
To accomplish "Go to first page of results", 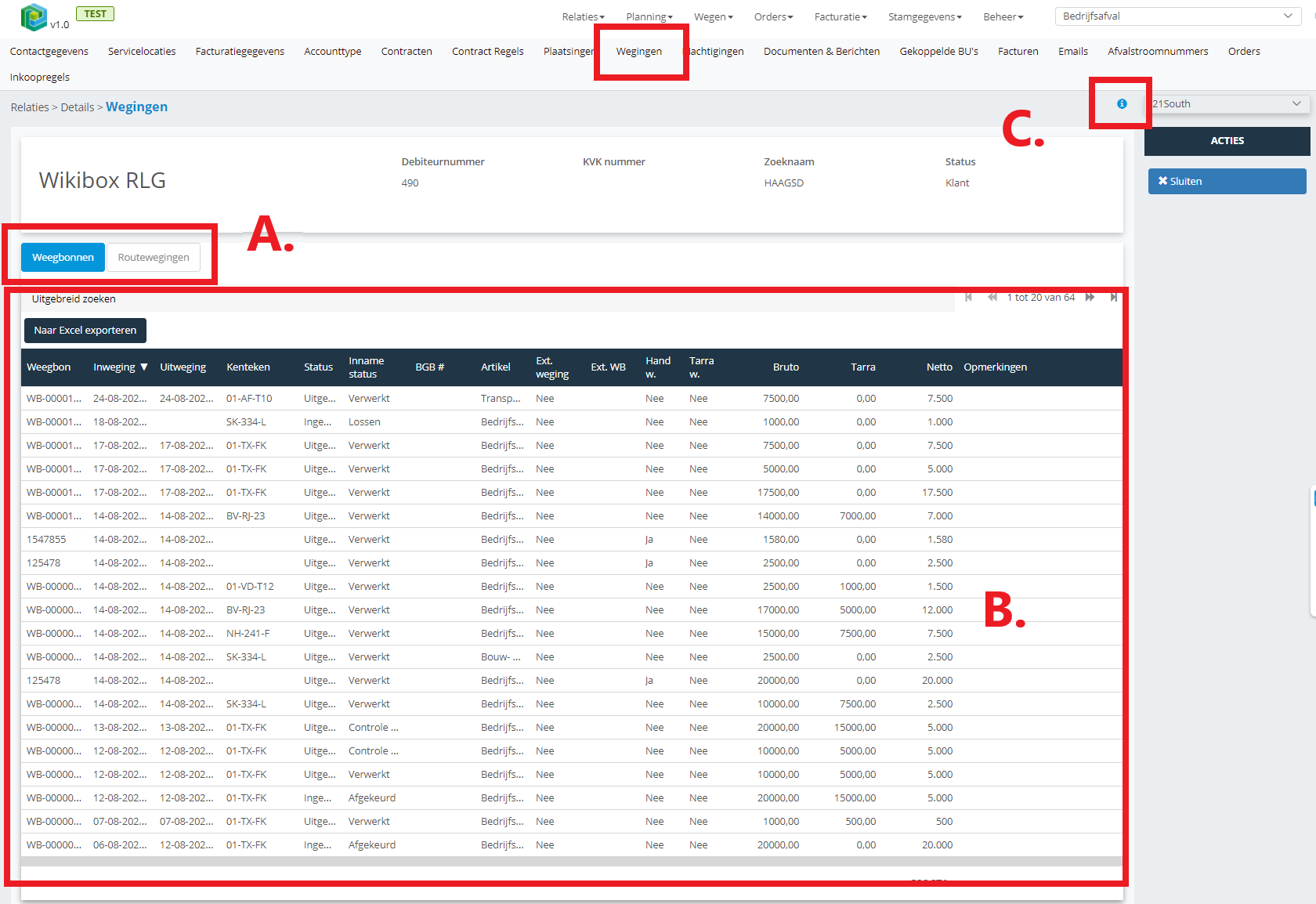I will 969,297.
